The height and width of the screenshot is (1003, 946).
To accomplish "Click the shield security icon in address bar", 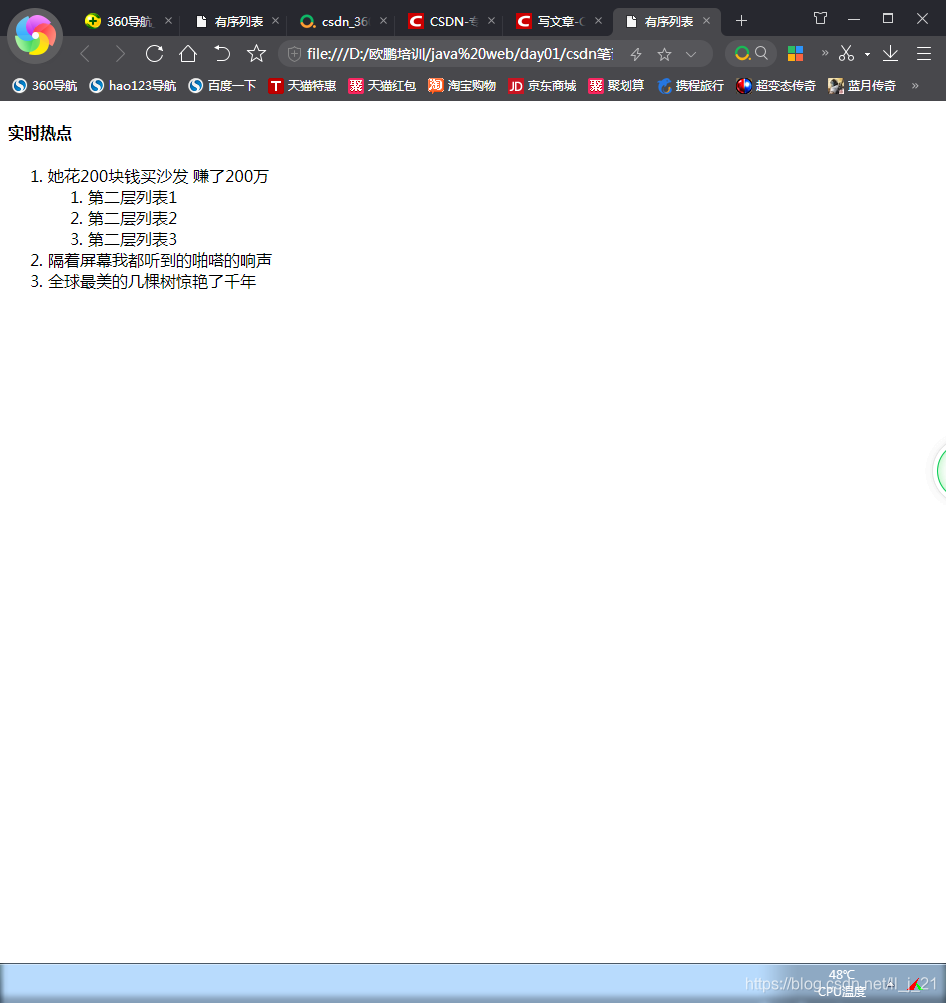I will coord(294,54).
